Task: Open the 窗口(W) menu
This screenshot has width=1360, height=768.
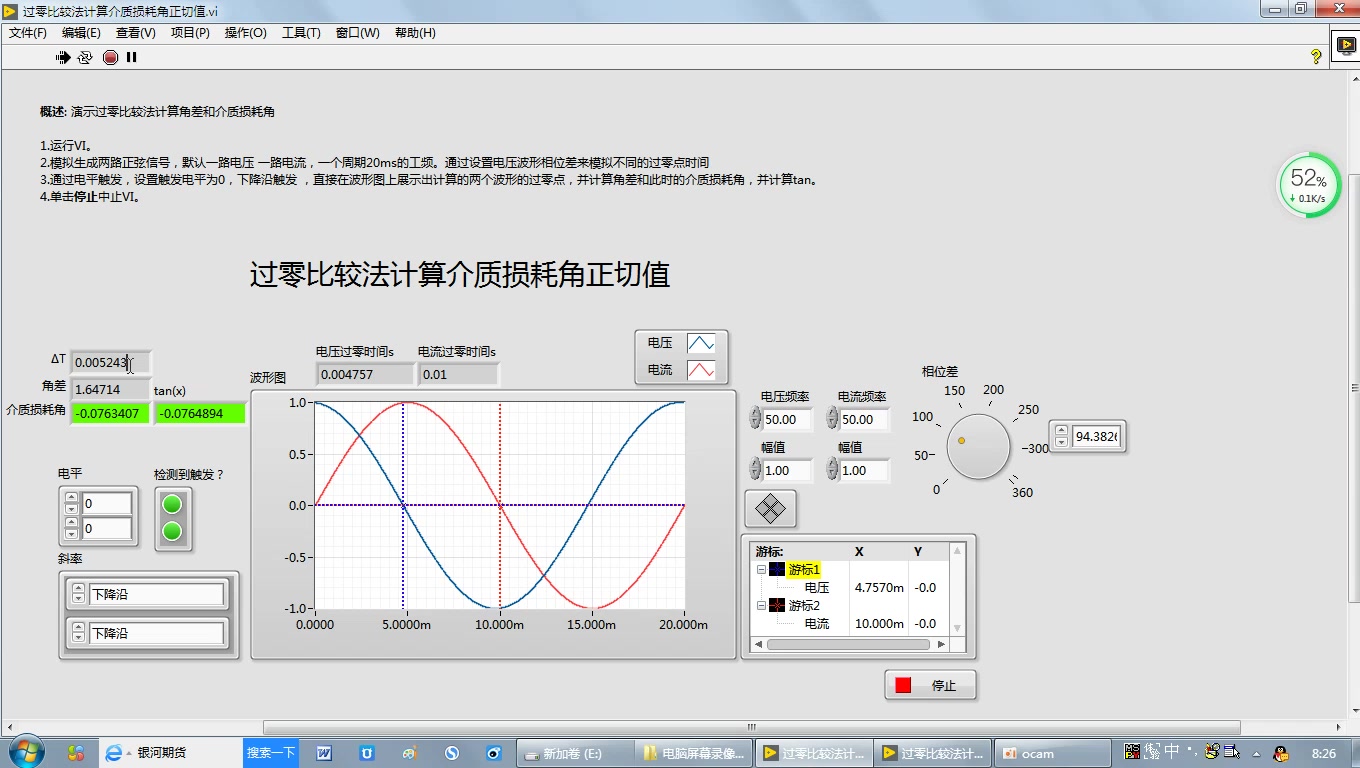Action: click(357, 32)
